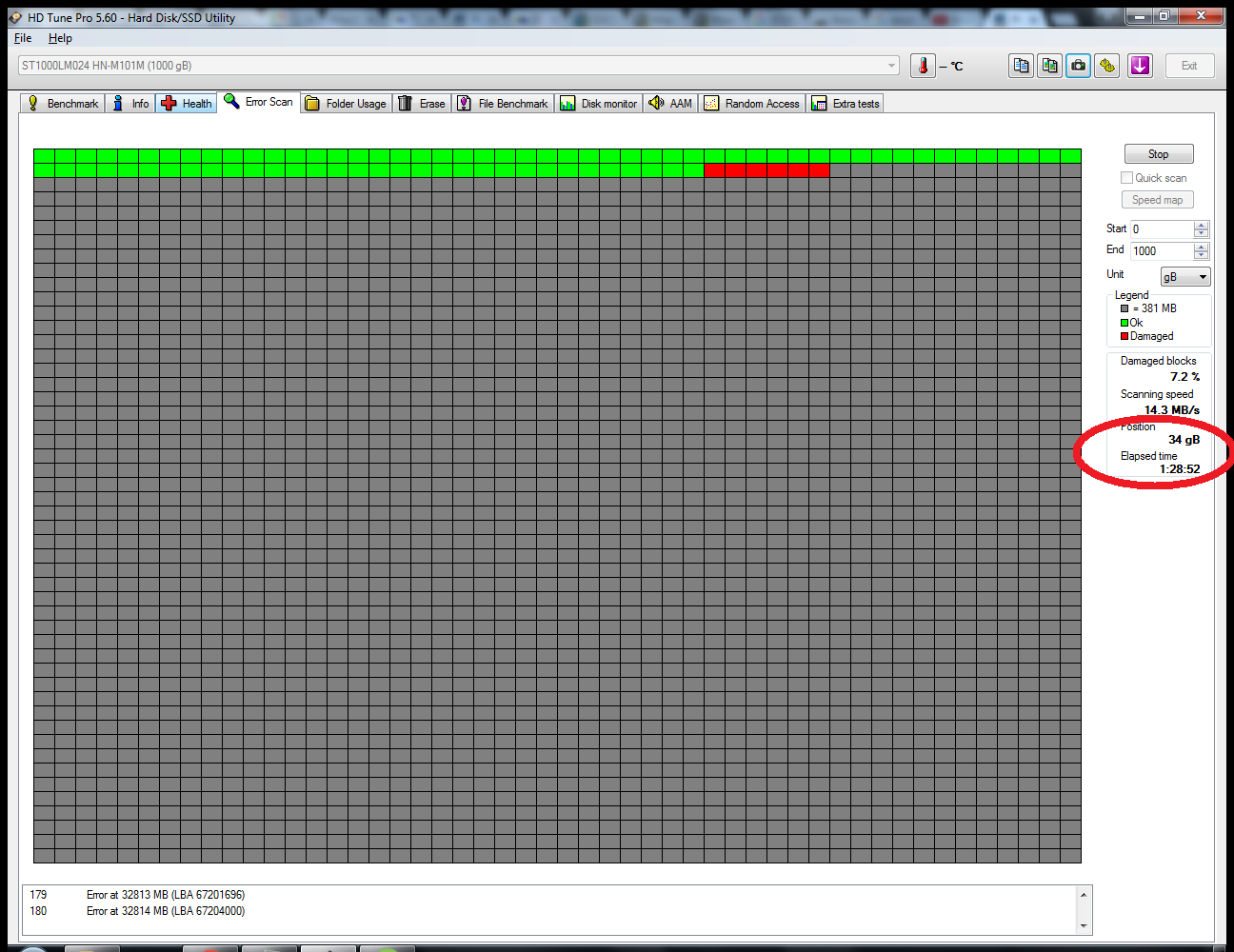
Task: Click the Scanning speed 14.3 MB/s value
Action: (1172, 410)
